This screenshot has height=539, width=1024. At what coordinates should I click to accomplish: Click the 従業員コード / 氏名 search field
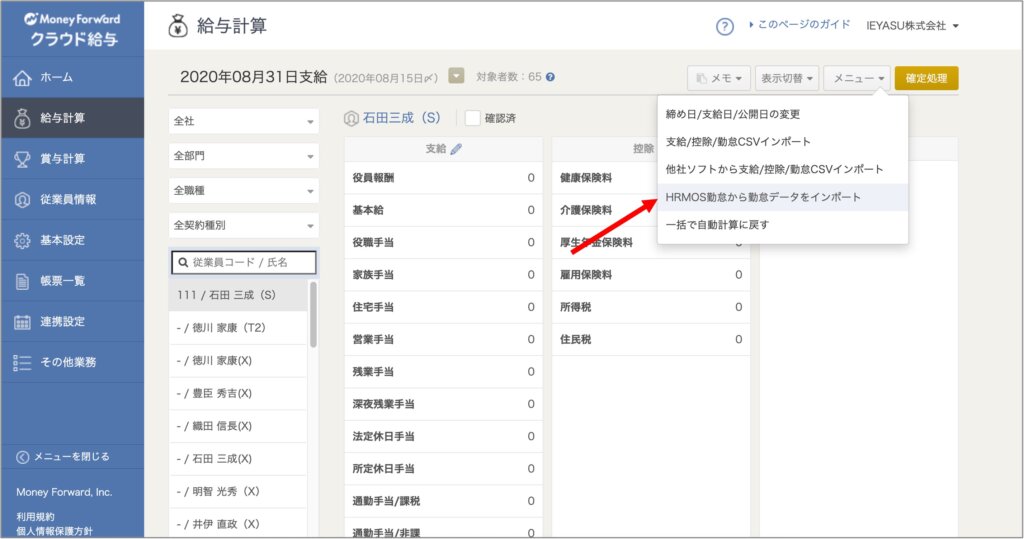[243, 262]
